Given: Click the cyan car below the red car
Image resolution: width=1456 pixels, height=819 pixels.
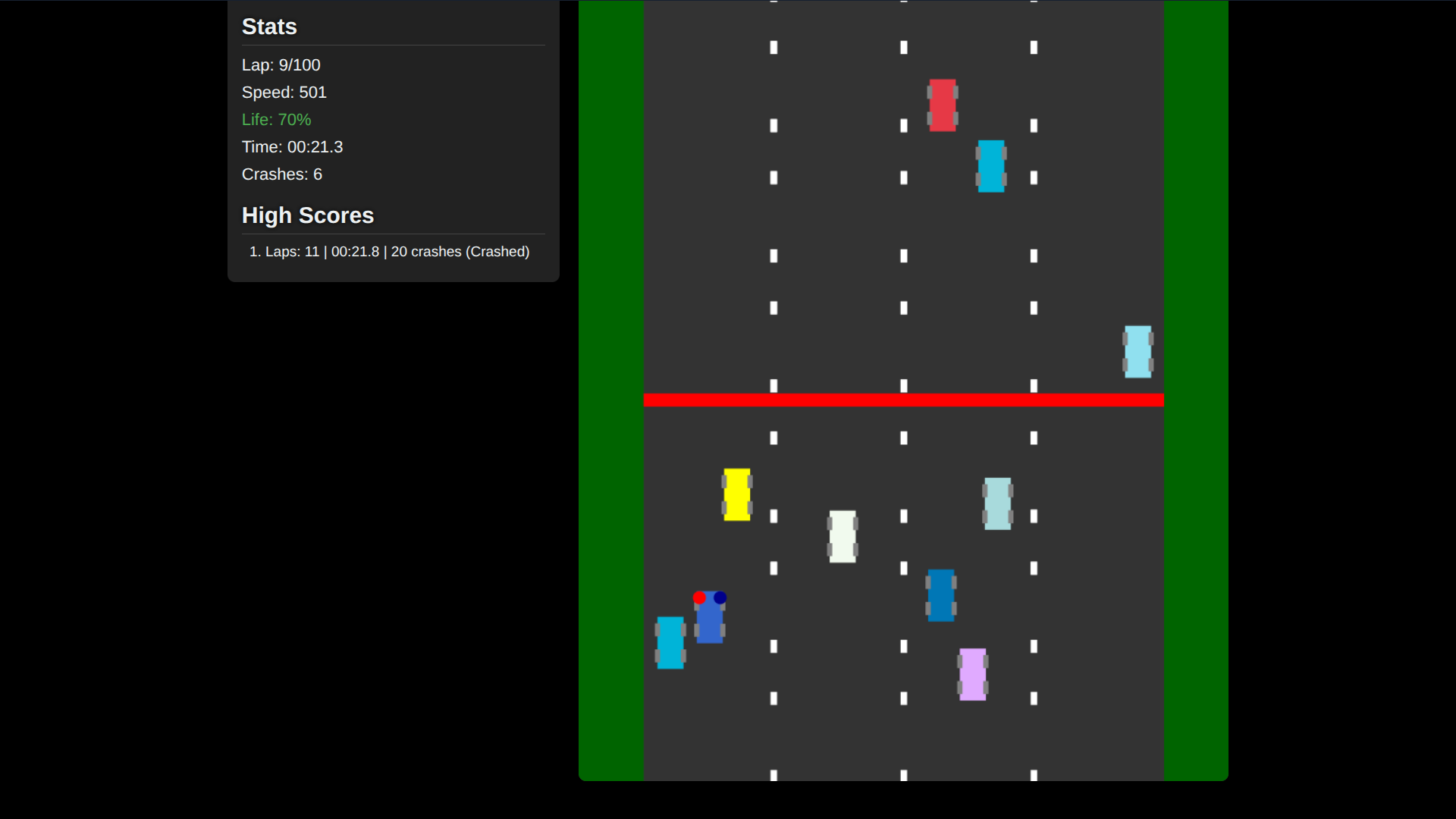Looking at the screenshot, I should click(x=991, y=166).
